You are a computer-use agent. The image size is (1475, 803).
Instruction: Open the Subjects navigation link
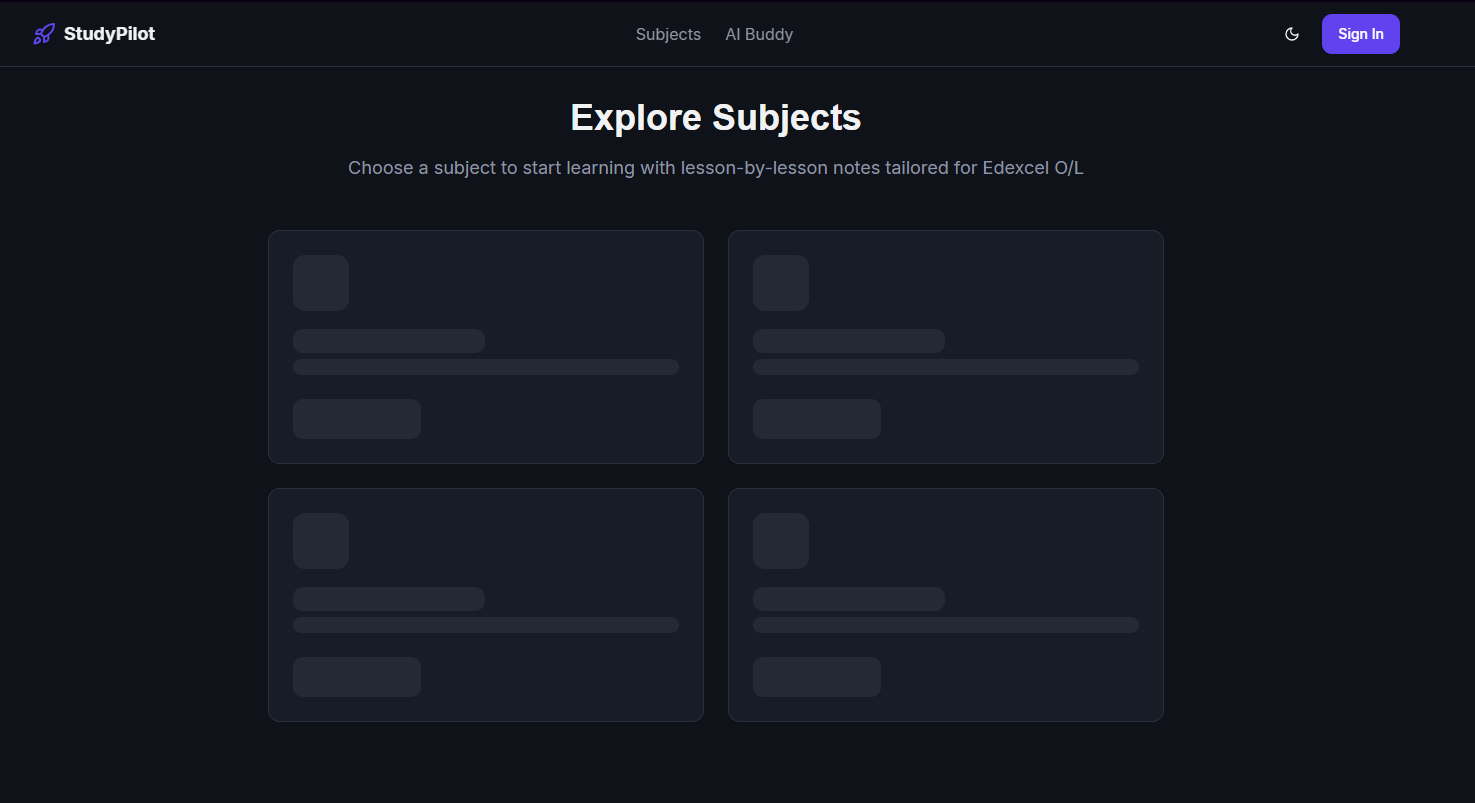(668, 34)
